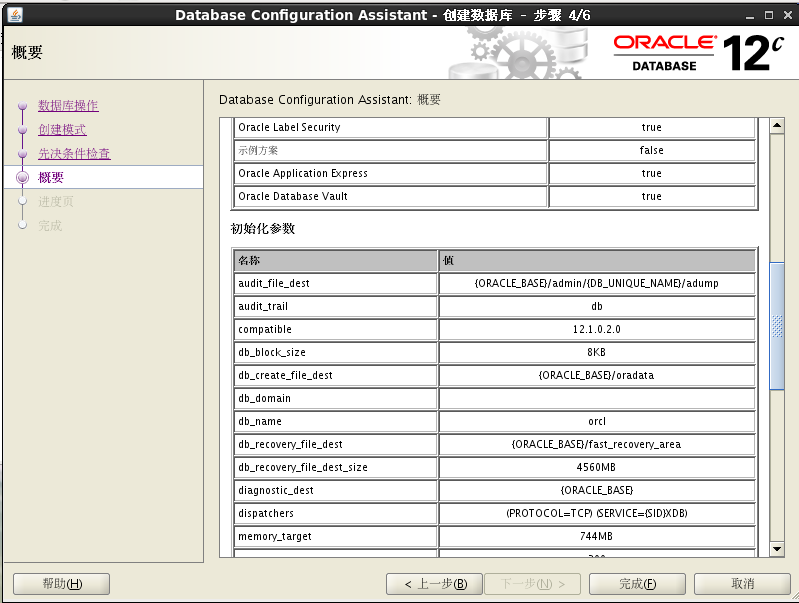This screenshot has width=799, height=603.
Task: Maximize the Database Configuration Assistant window
Action: (769, 15)
